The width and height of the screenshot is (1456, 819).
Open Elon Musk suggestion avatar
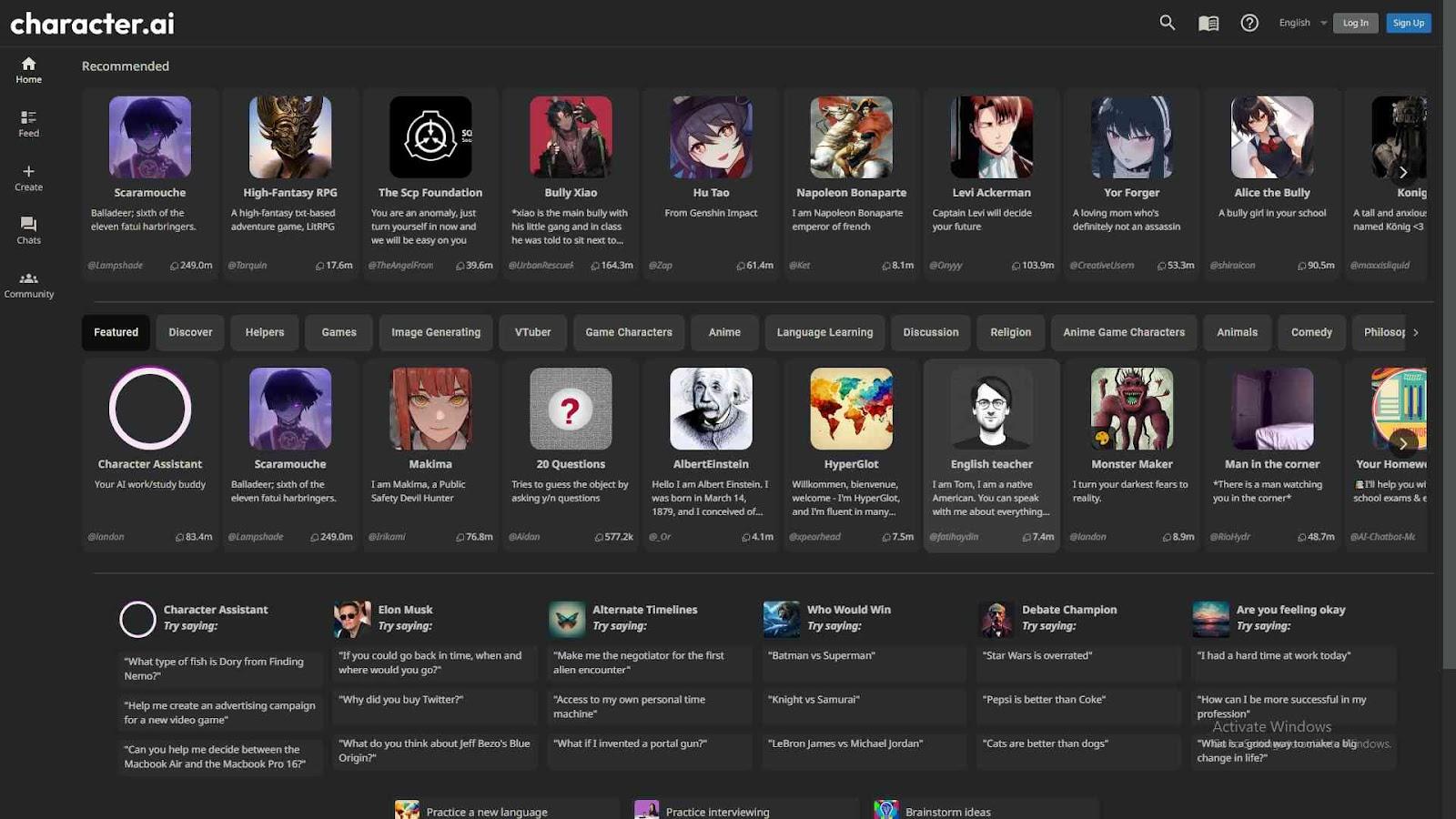(x=352, y=619)
